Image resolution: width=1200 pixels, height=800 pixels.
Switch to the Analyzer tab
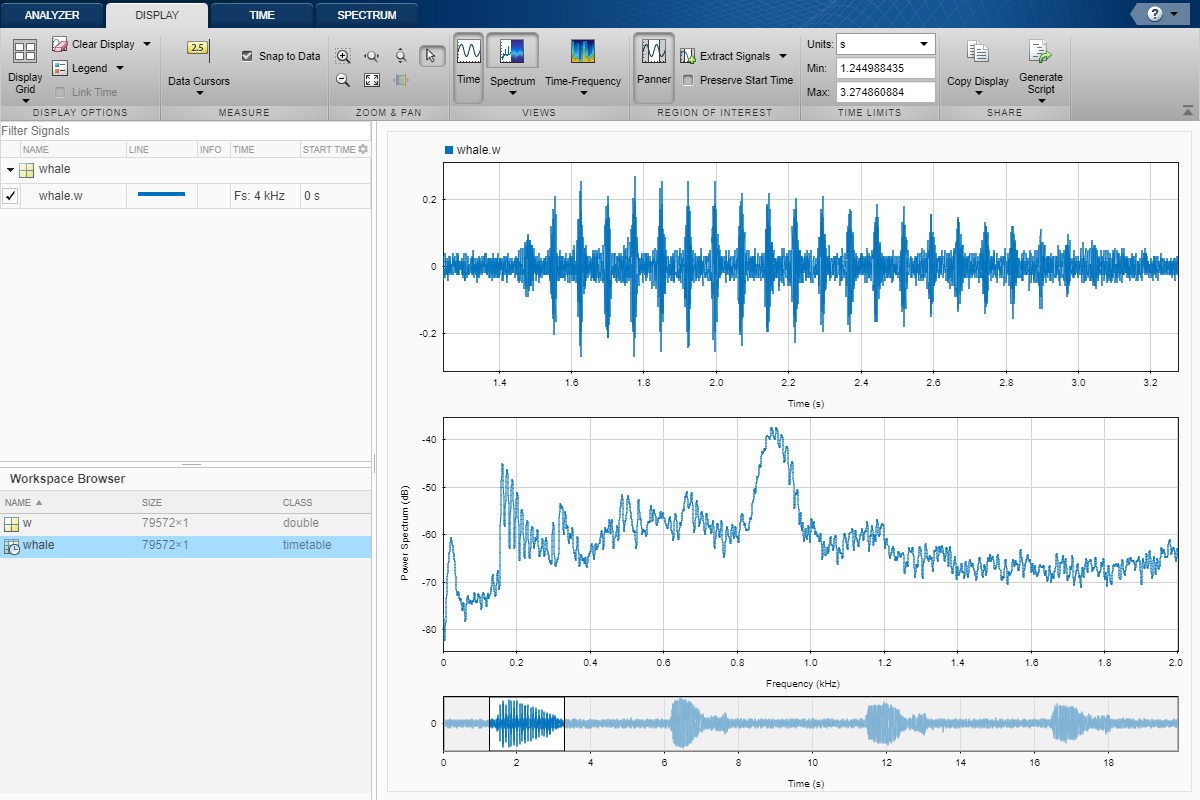click(52, 15)
